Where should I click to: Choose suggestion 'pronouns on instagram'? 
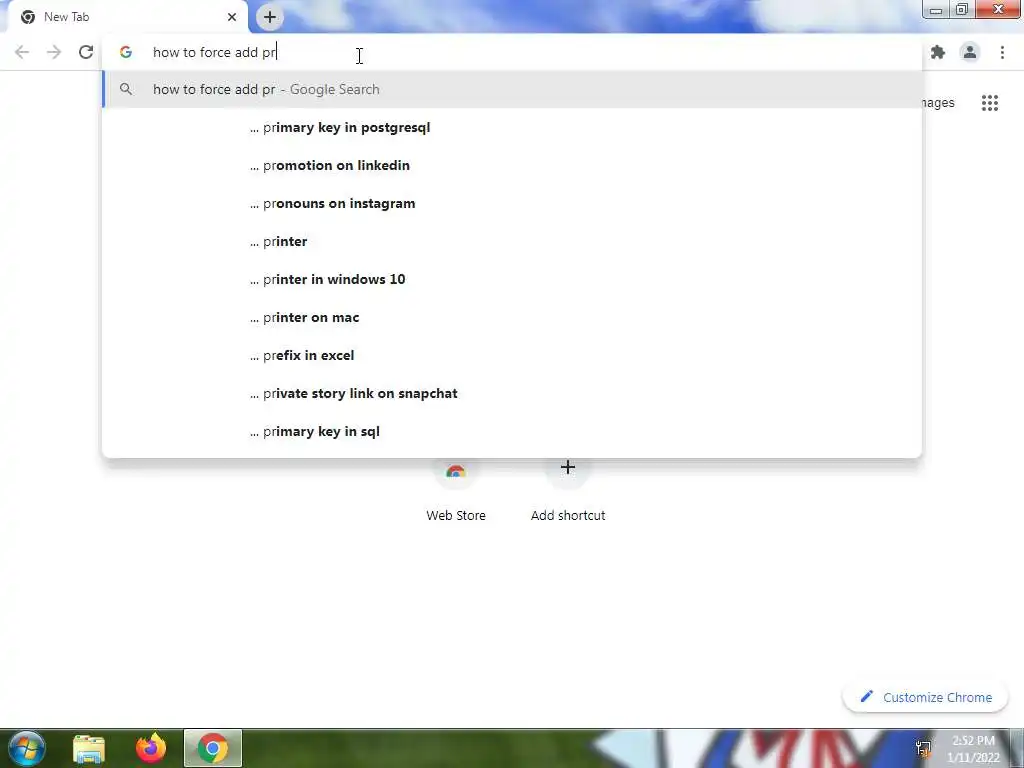(513, 203)
